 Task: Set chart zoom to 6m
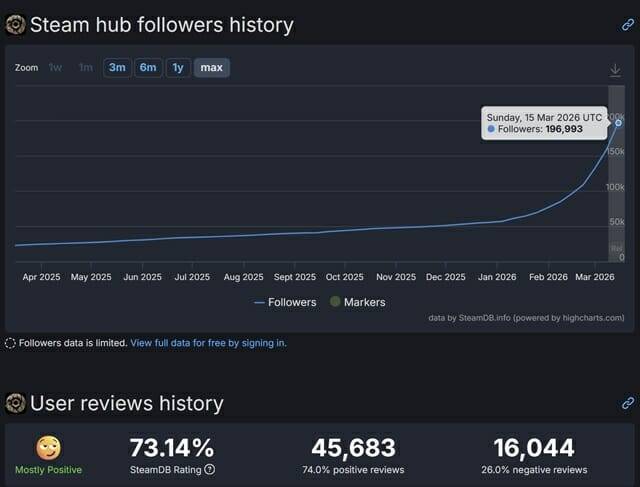[148, 67]
